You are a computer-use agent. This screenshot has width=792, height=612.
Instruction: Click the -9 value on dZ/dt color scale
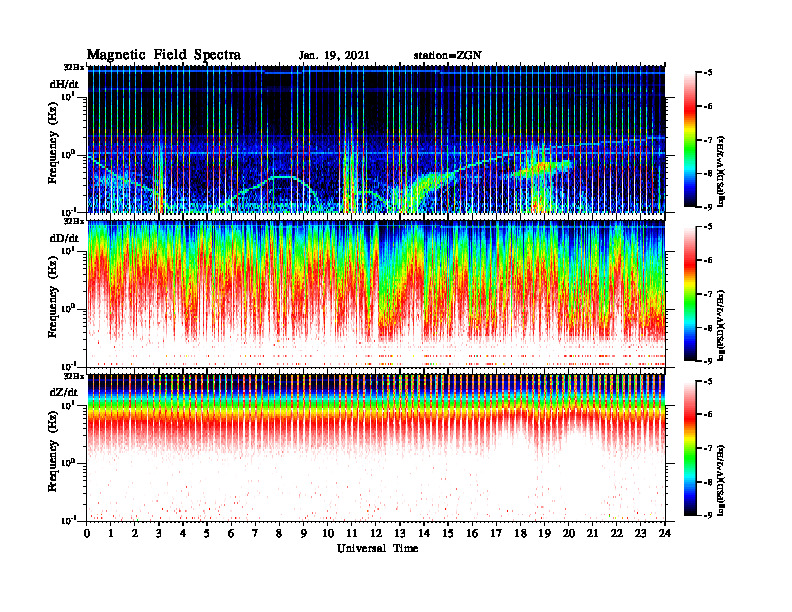click(708, 515)
